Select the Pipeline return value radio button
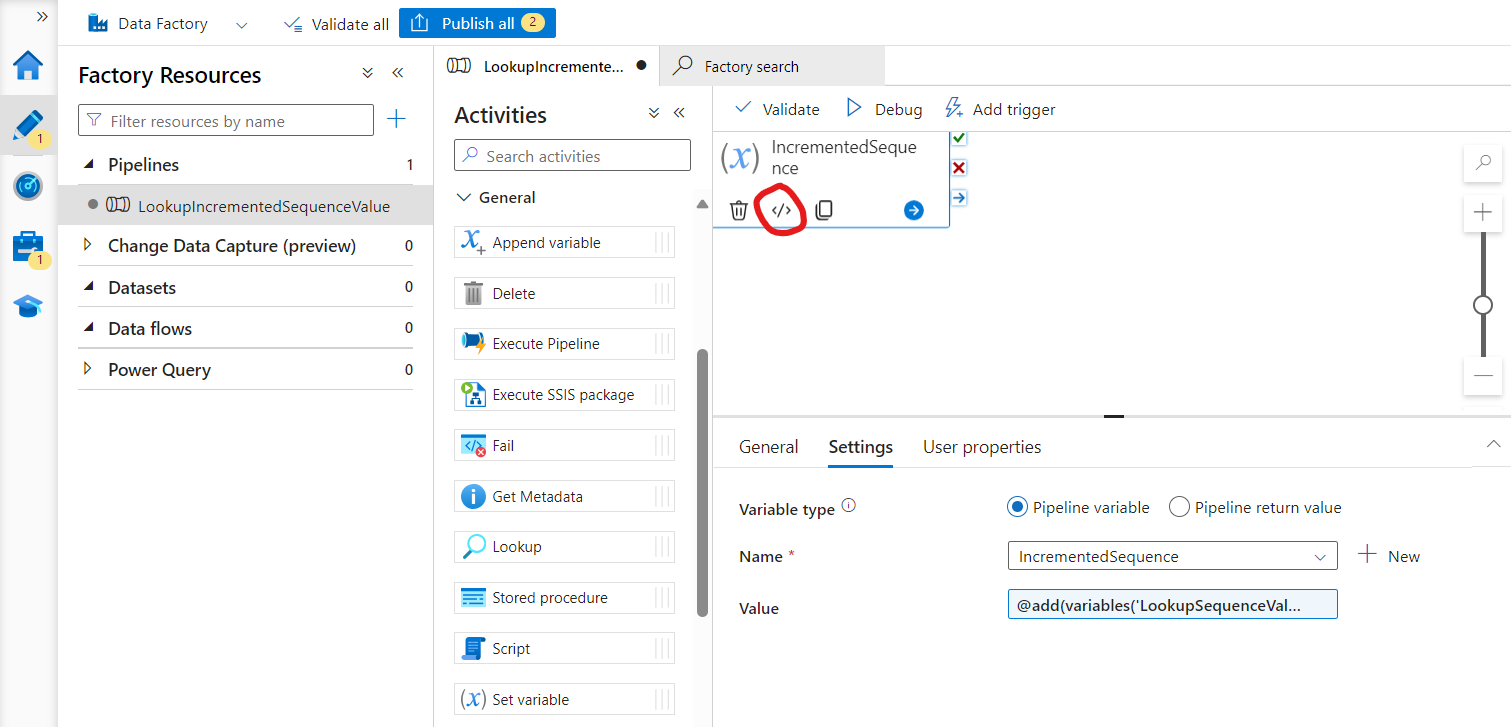The height and width of the screenshot is (727, 1511). [1179, 507]
